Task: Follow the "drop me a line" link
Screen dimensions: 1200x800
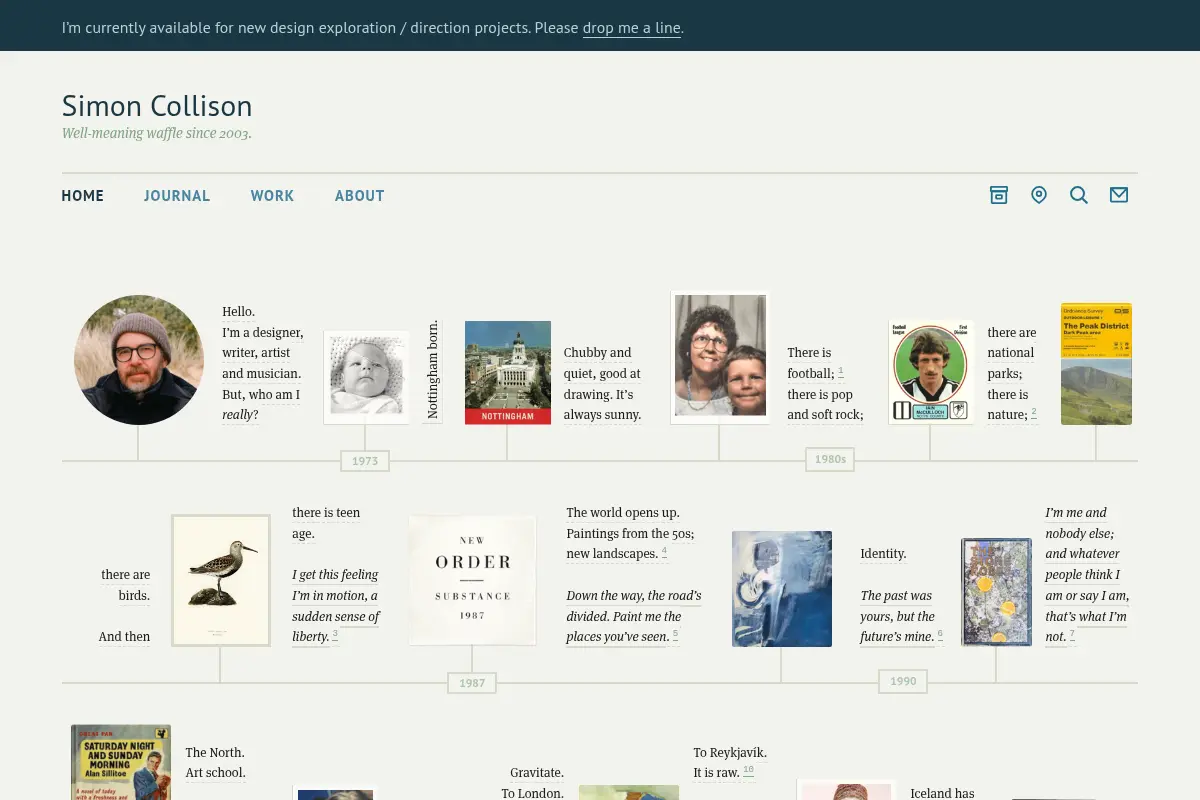Action: pos(632,28)
